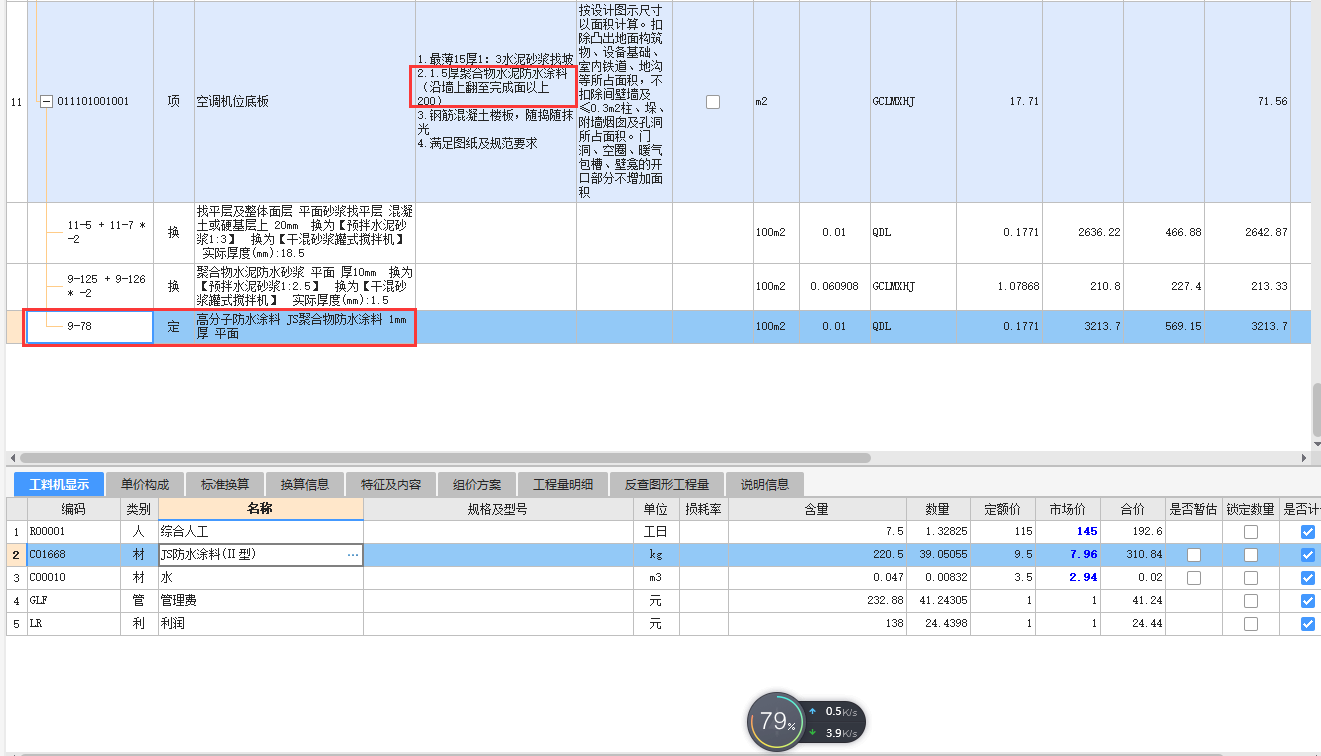Open the 单价构成 tab
The width and height of the screenshot is (1321, 756).
[144, 485]
